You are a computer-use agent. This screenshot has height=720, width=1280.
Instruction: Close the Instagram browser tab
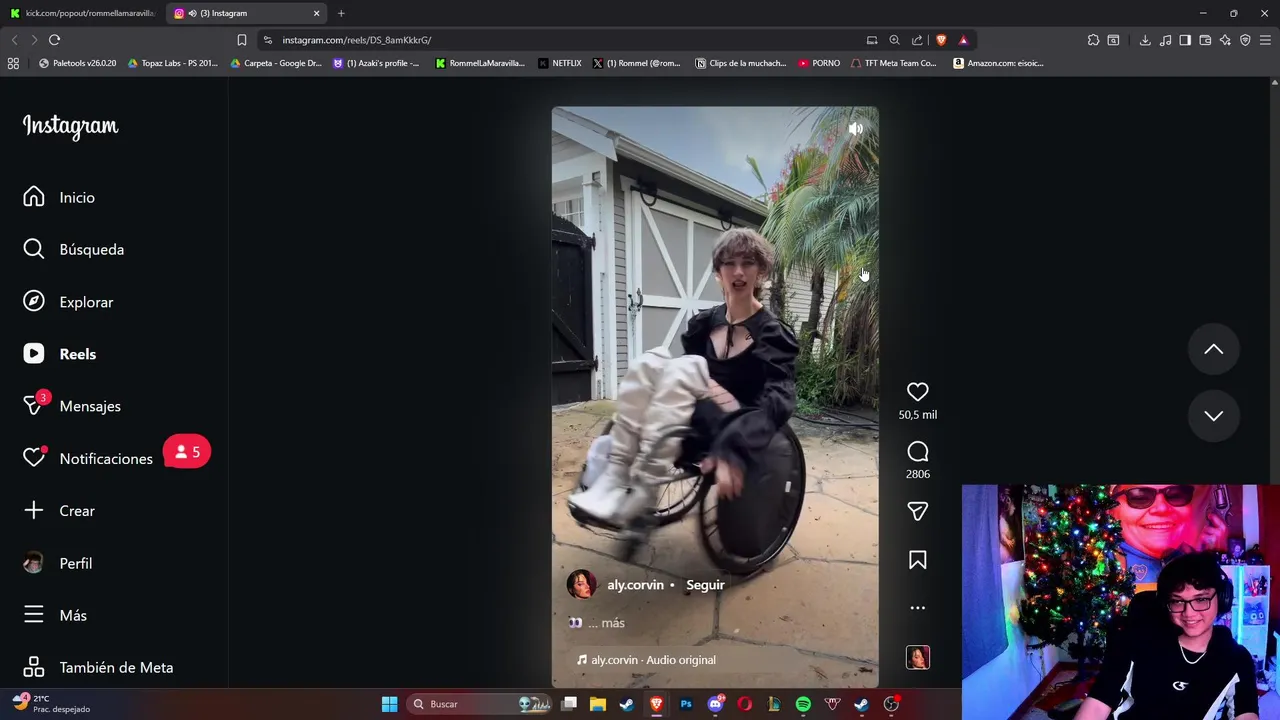click(317, 13)
